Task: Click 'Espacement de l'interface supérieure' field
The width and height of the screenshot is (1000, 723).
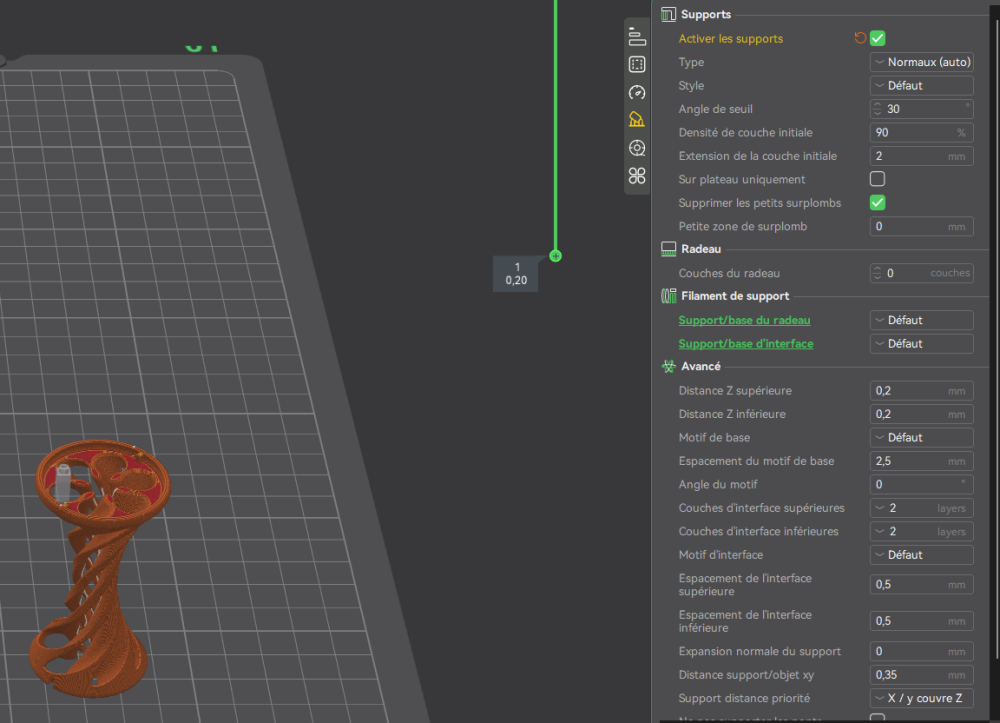Action: [922, 585]
